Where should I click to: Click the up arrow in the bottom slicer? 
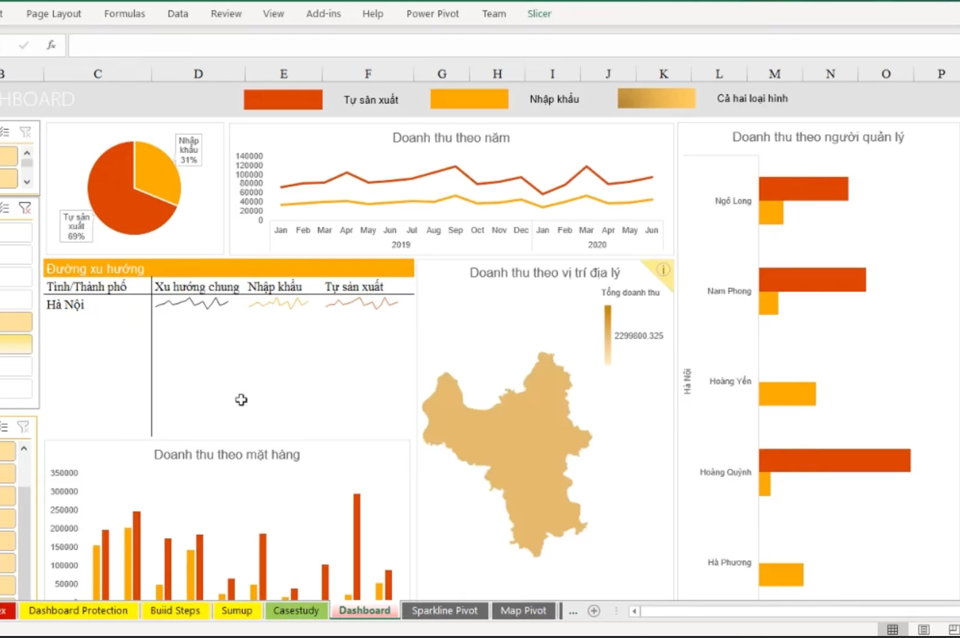pyautogui.click(x=24, y=449)
